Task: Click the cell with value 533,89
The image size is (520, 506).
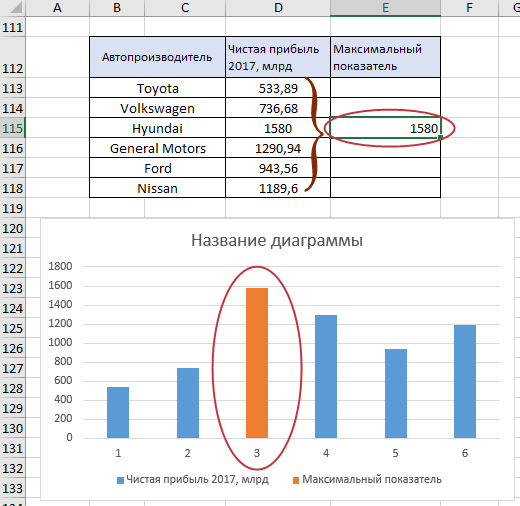Action: click(x=278, y=88)
